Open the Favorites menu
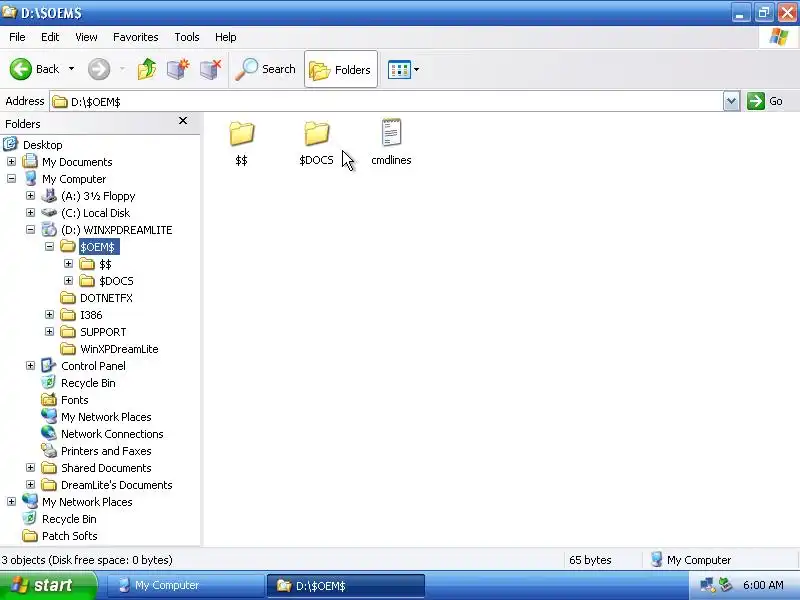 136,37
